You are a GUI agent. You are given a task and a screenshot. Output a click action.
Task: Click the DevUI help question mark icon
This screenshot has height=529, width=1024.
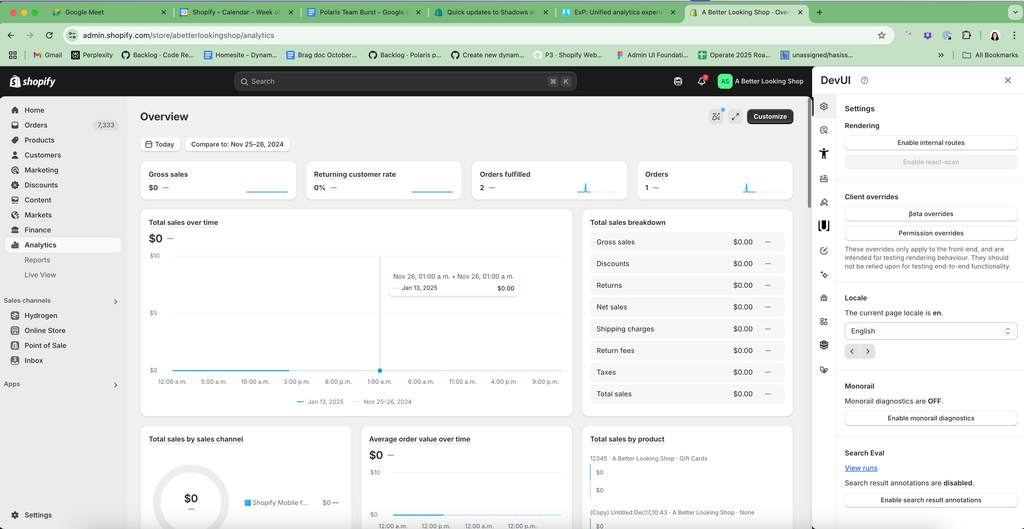[864, 81]
